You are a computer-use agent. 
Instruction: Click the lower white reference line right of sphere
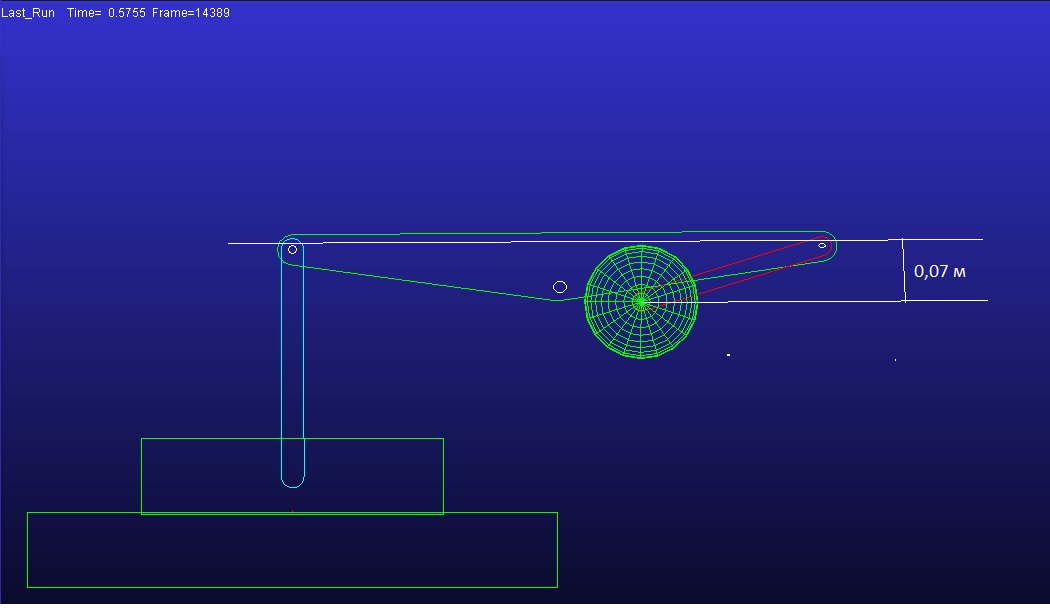[x=850, y=301]
